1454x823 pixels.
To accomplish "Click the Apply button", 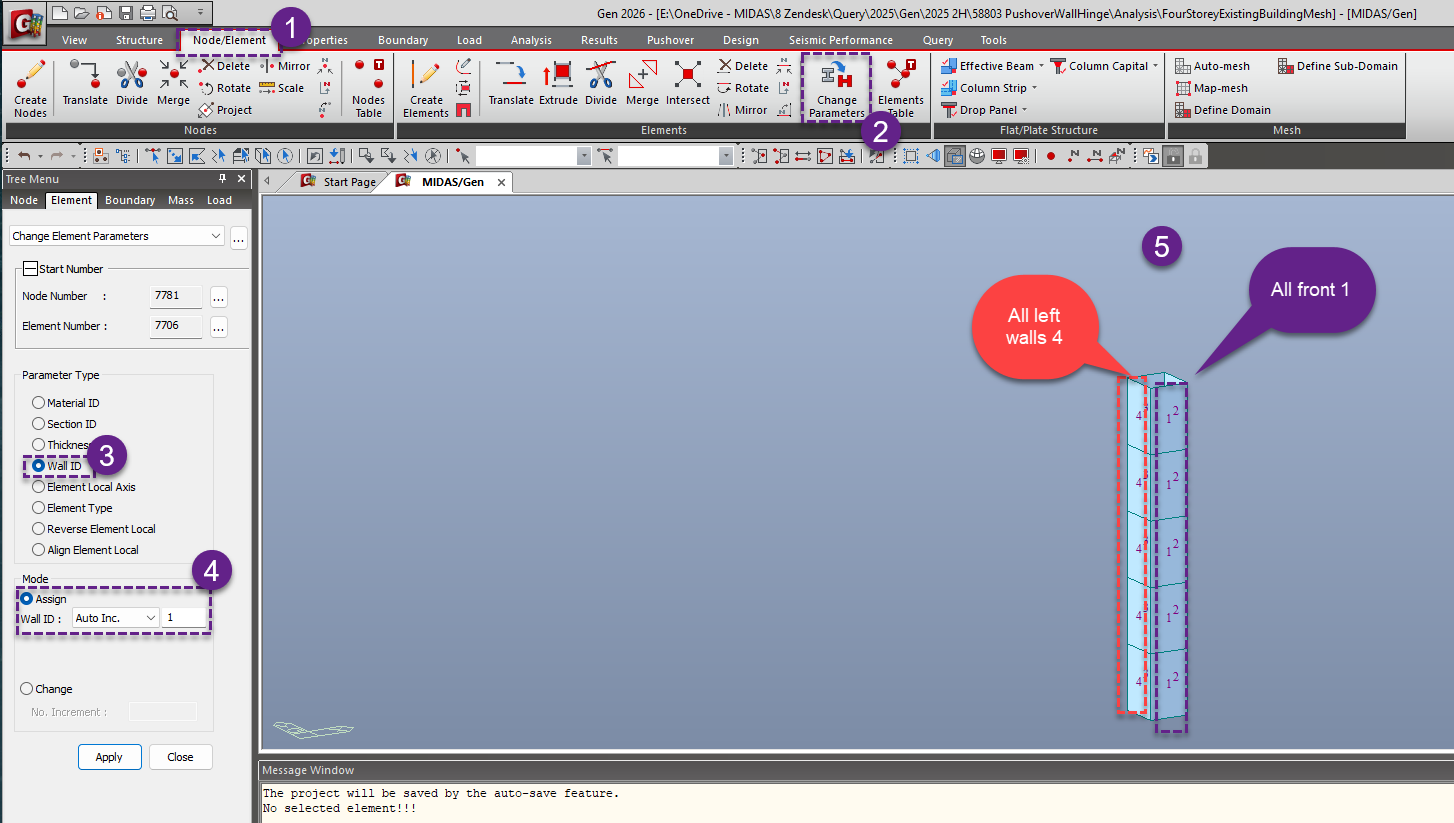I will pyautogui.click(x=109, y=757).
